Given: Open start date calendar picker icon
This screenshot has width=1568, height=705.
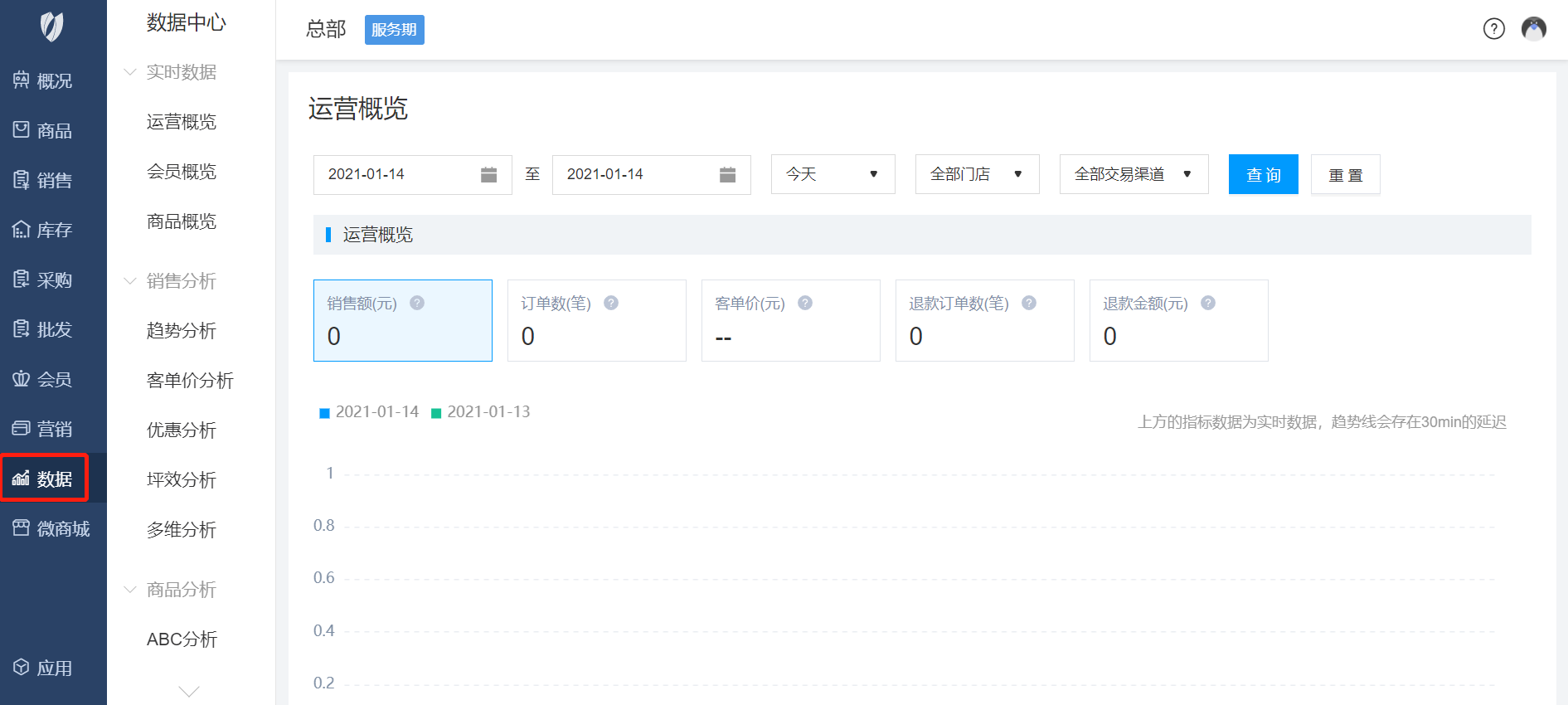Looking at the screenshot, I should click(x=488, y=174).
